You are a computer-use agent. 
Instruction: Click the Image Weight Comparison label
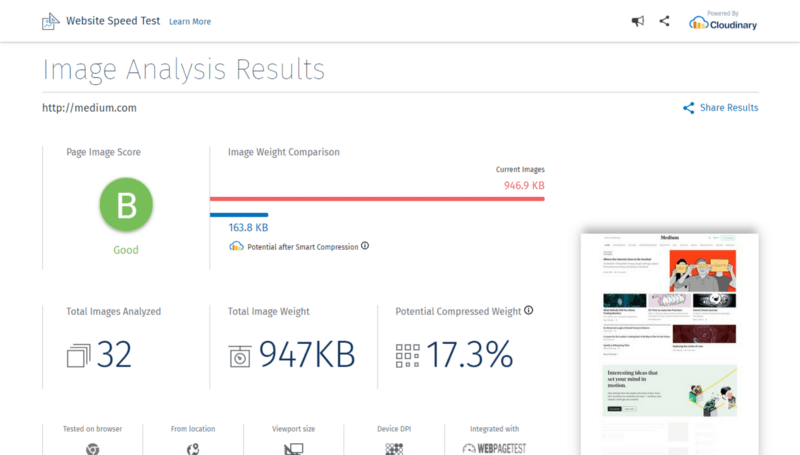[x=284, y=152]
